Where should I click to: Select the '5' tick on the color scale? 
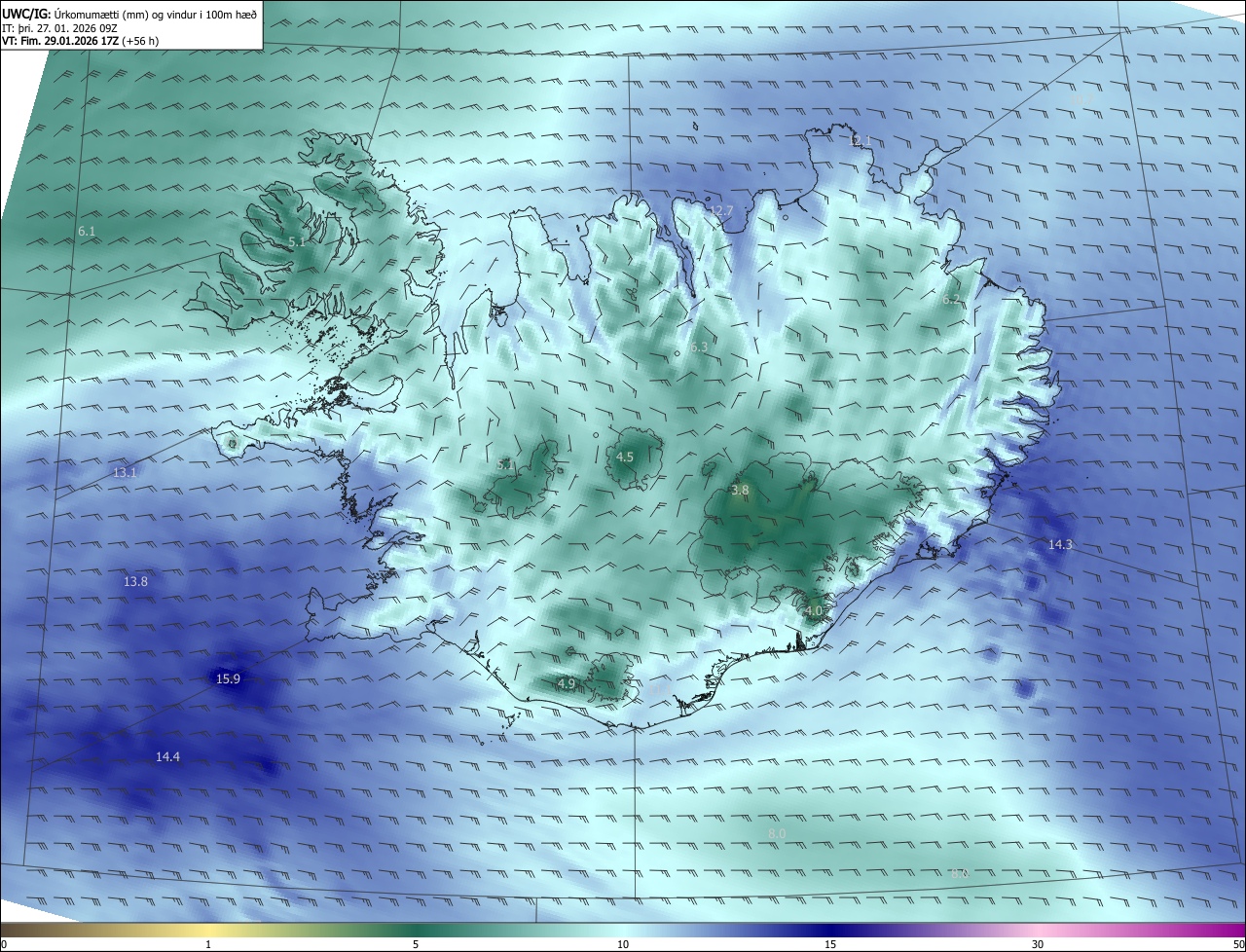pyautogui.click(x=416, y=944)
